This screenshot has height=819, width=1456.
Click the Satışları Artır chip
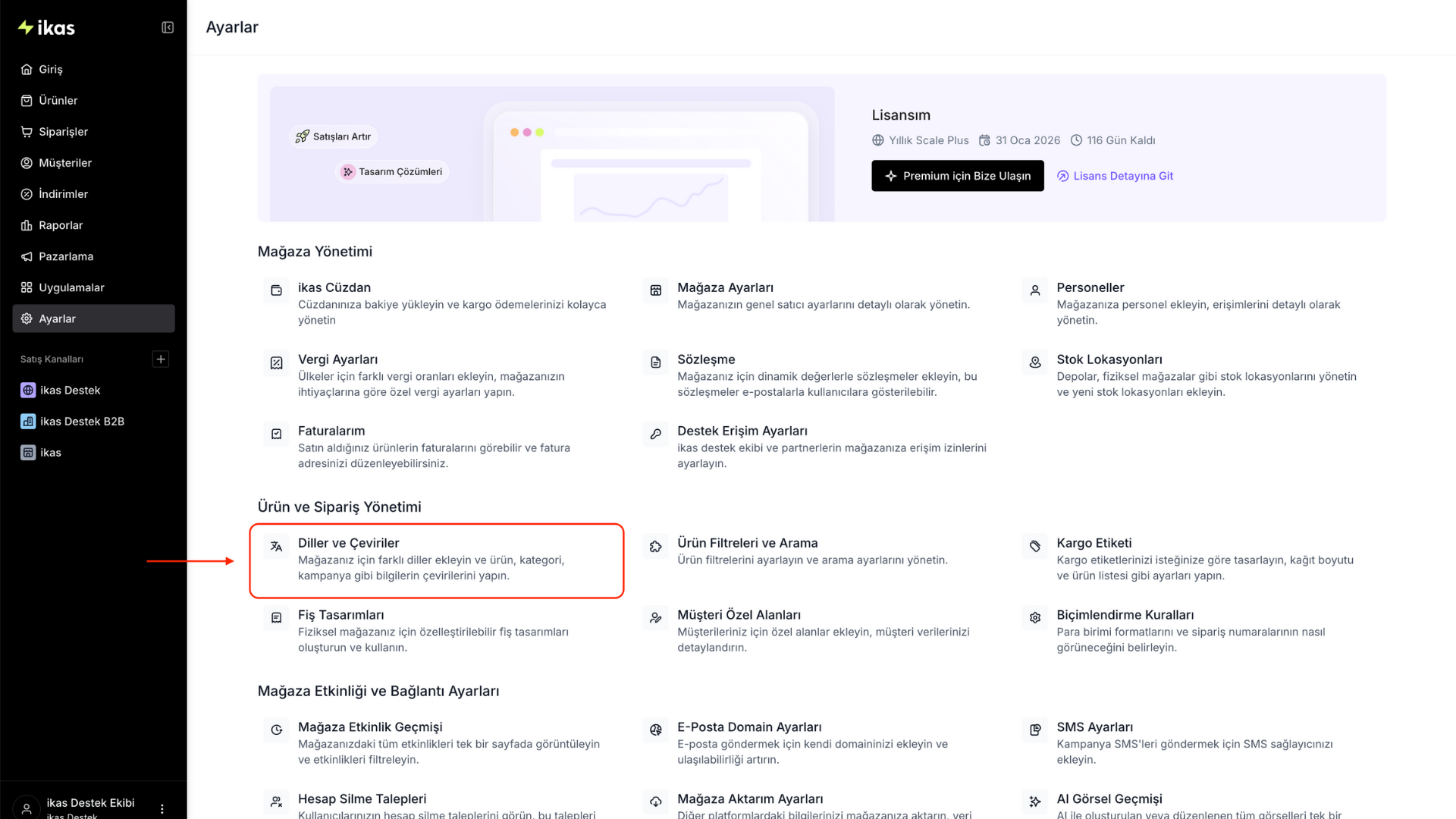point(334,136)
